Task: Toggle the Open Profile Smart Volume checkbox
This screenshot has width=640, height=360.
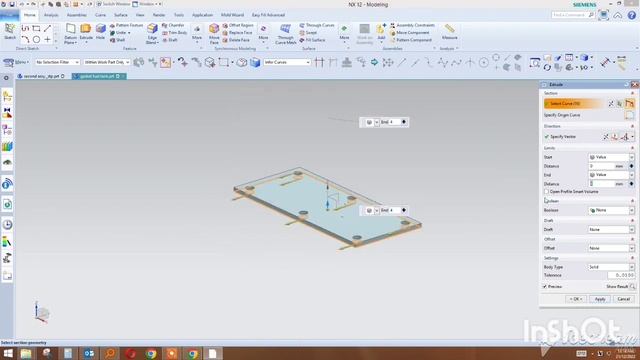Action: tap(547, 191)
